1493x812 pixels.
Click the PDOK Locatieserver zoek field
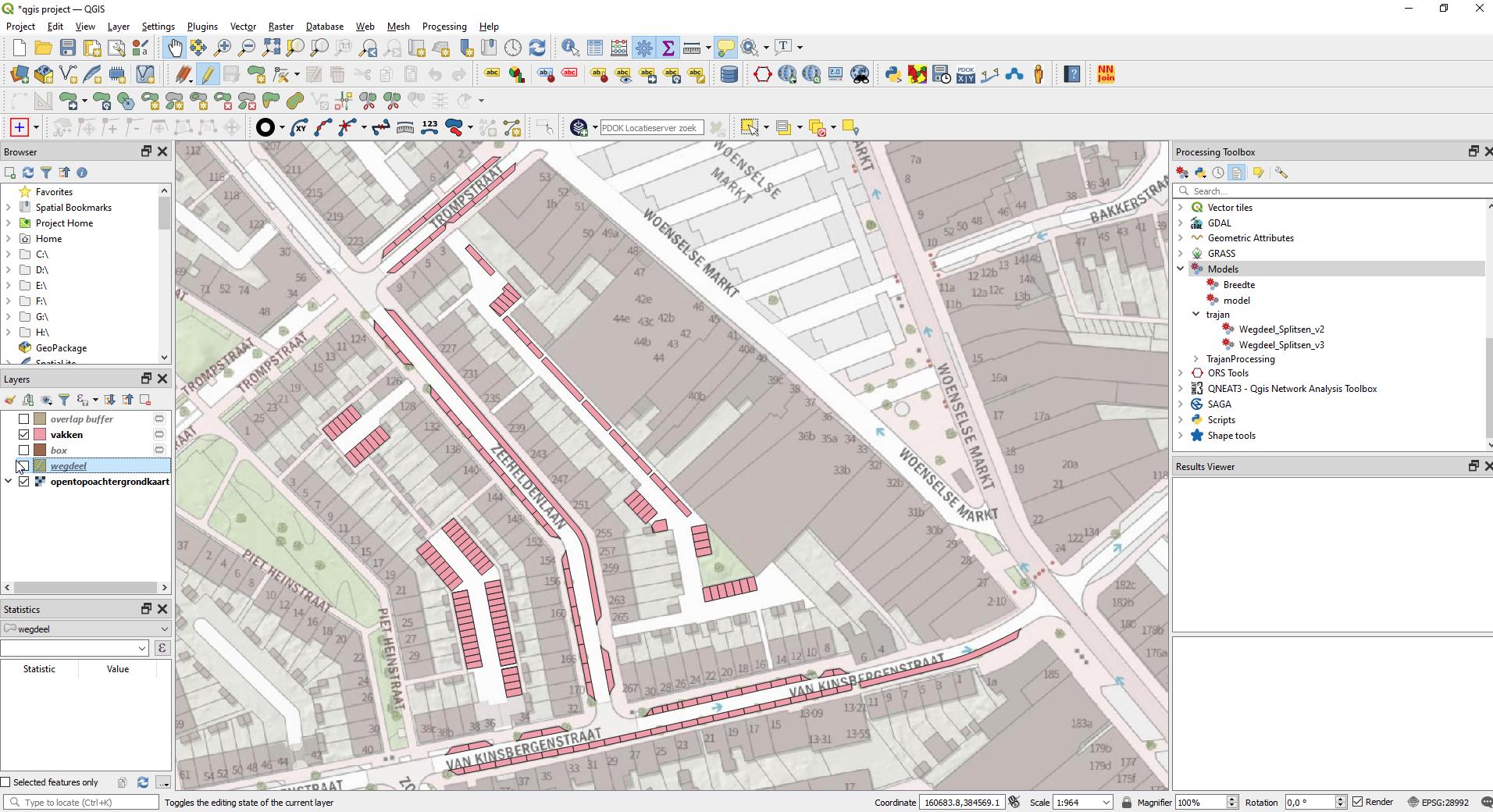(x=651, y=128)
